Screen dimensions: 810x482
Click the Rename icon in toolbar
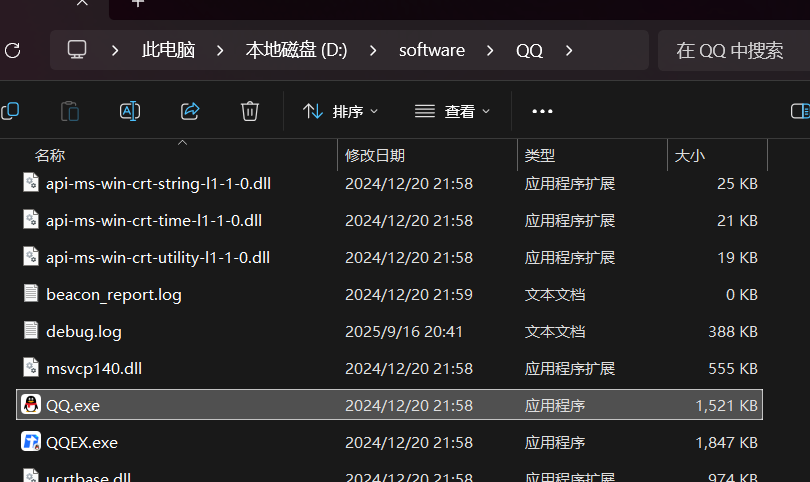tap(130, 111)
